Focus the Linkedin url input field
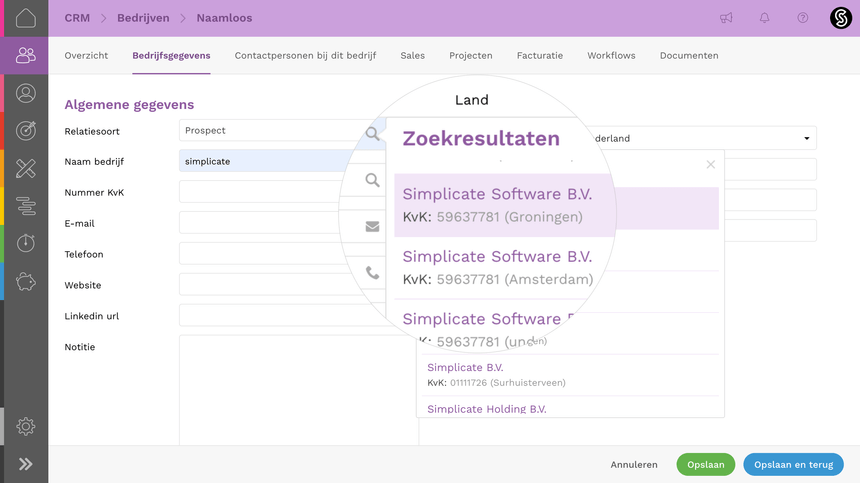Viewport: 860px width, 483px height. (282, 315)
